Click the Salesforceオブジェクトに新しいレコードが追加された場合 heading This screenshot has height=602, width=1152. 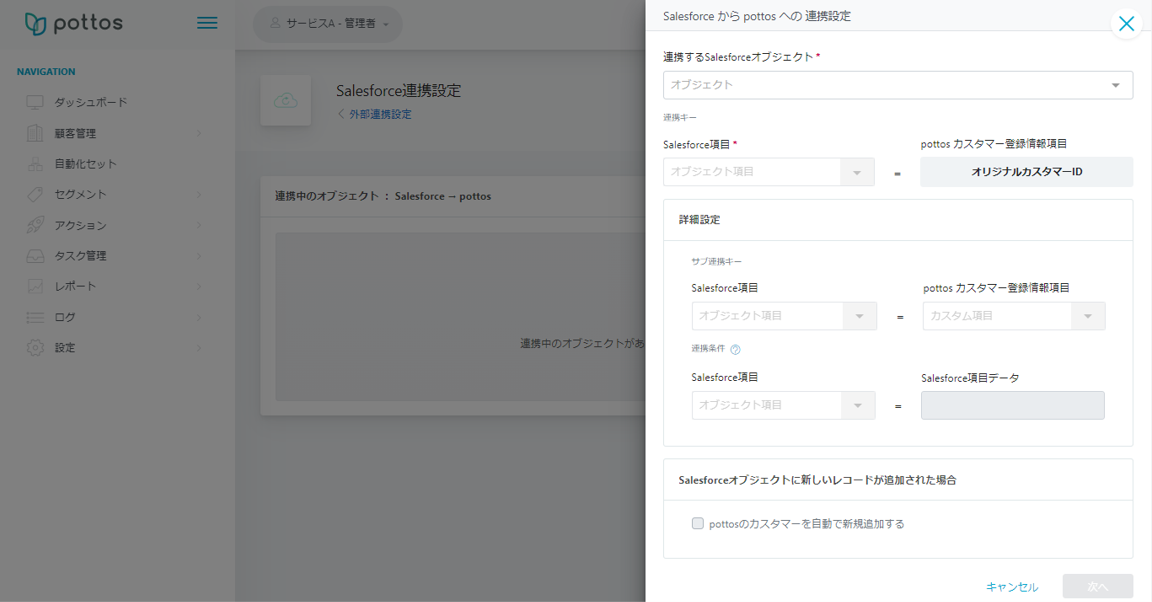[817, 480]
